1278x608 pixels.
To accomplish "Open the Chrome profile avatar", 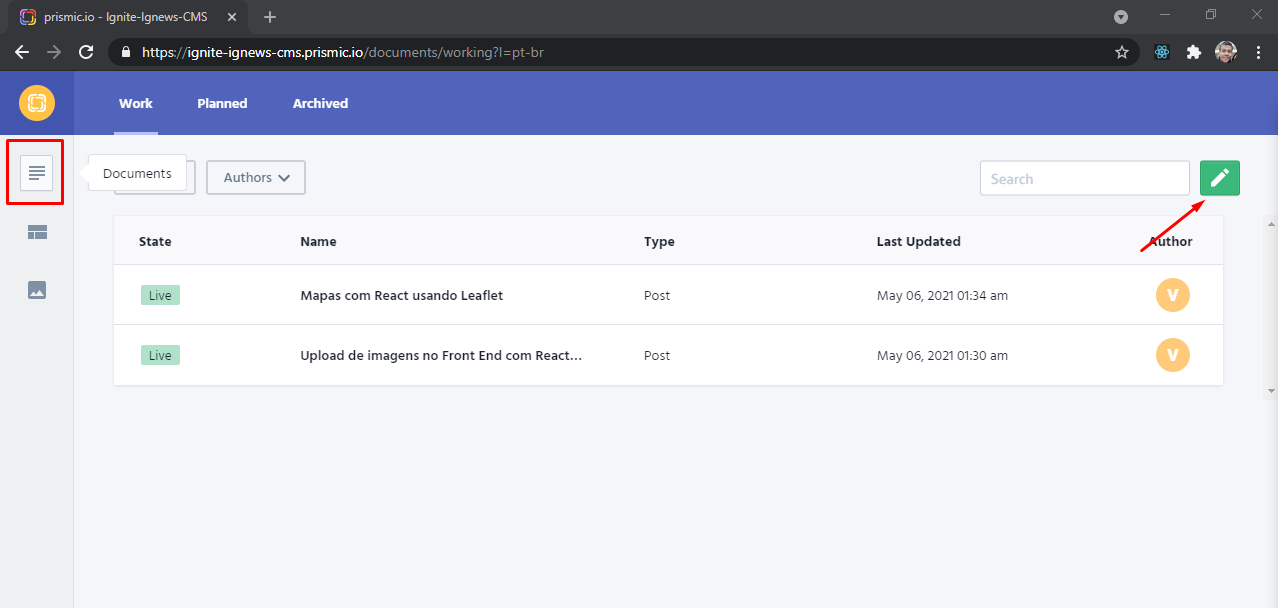I will coord(1226,52).
